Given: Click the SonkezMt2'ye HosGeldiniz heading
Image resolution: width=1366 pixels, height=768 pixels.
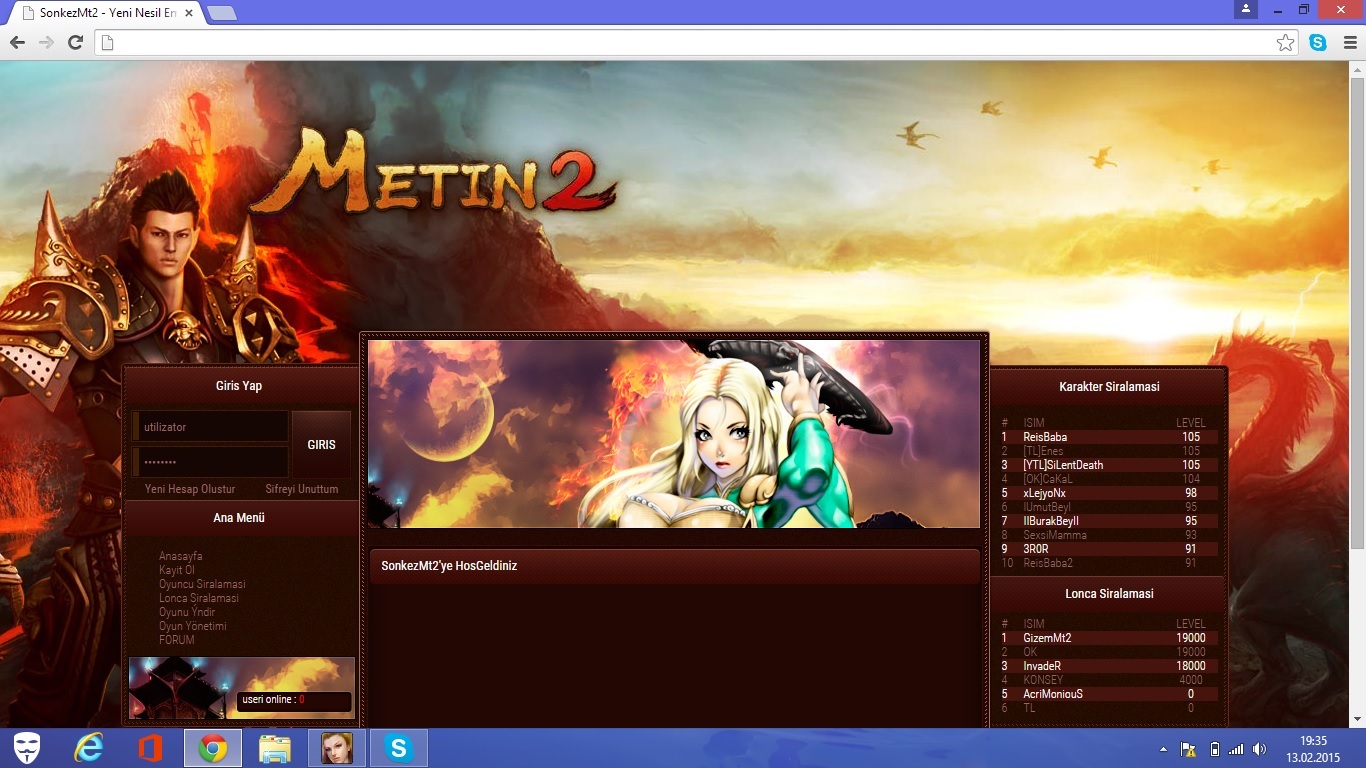Looking at the screenshot, I should tap(449, 566).
